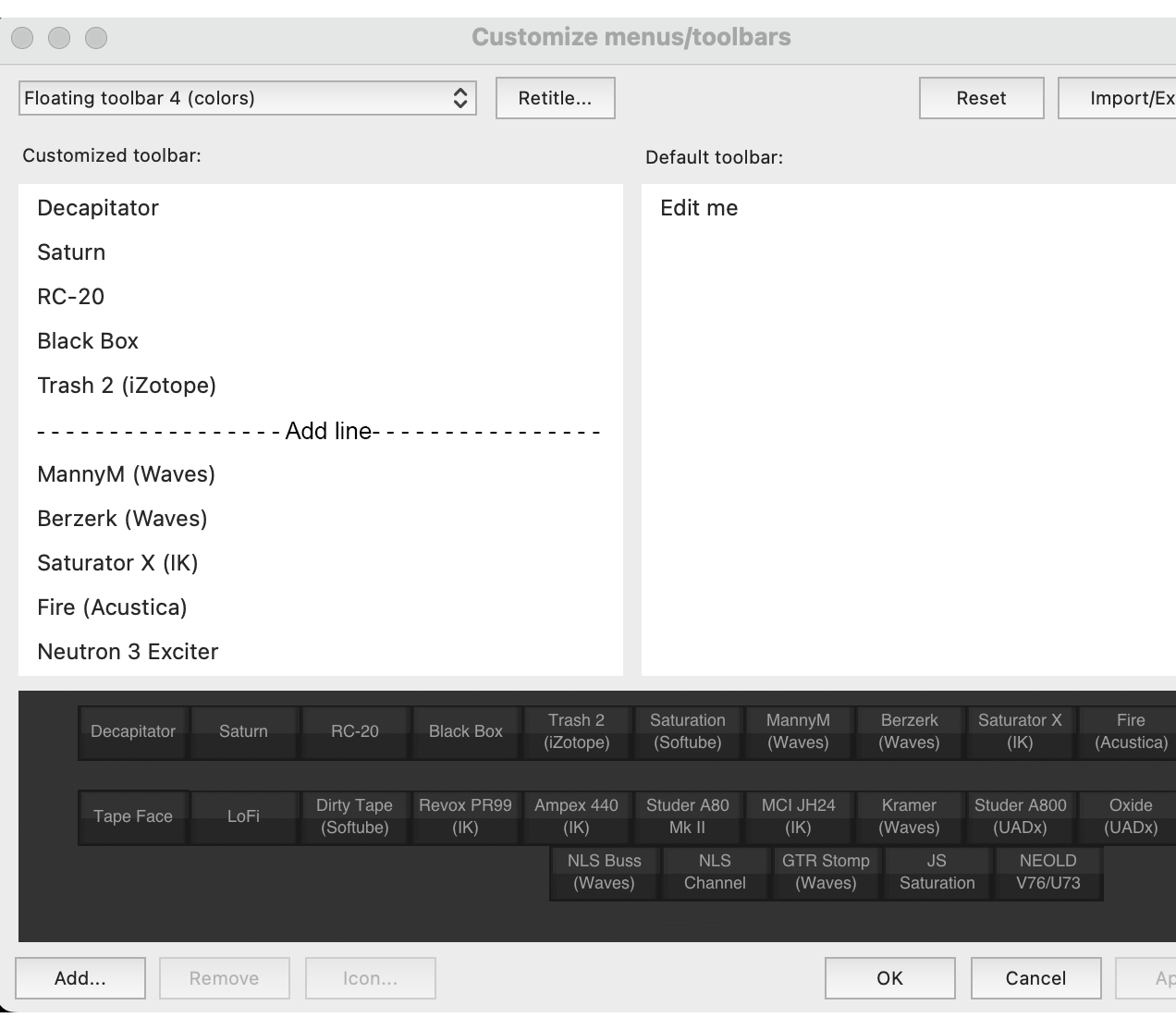Click the Icon... button
This screenshot has width=1176, height=1030.
click(370, 978)
